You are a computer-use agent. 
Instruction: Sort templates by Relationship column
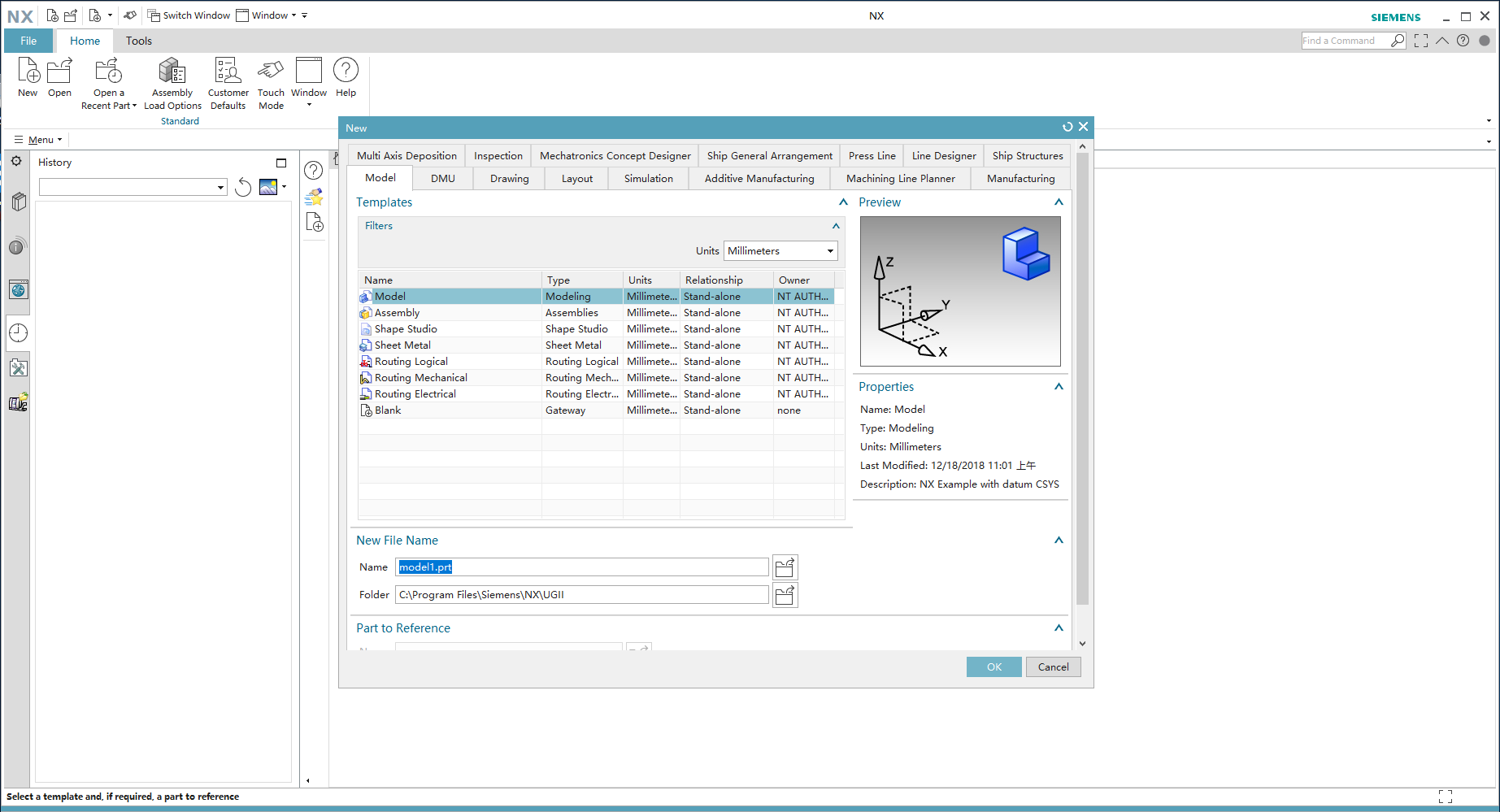coord(727,280)
